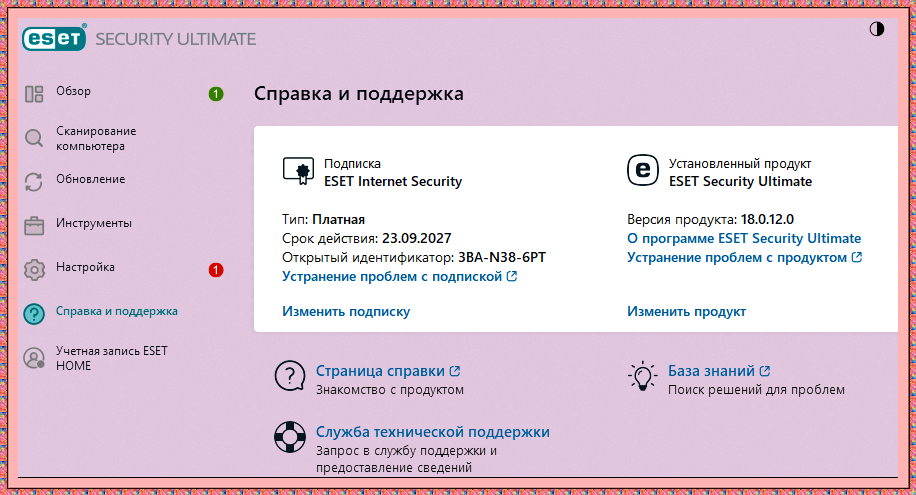Click the ESET HOME account icon
916x495 pixels.
[x=34, y=358]
